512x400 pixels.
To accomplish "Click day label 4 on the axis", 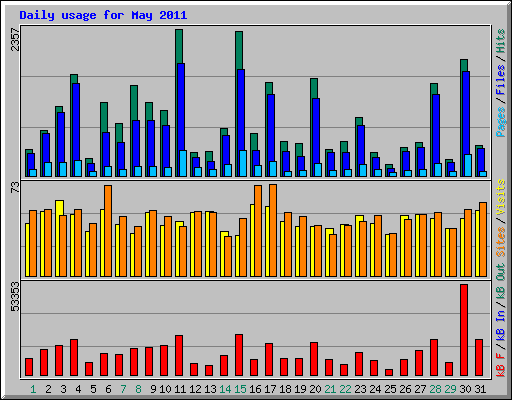I will [78, 389].
